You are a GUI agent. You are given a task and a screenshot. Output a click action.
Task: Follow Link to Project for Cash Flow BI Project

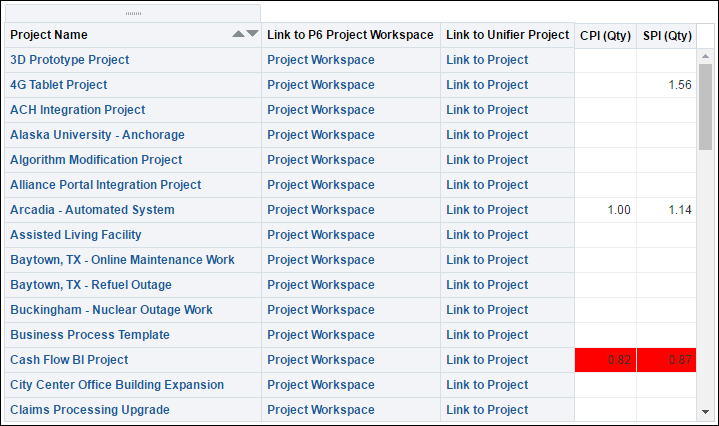click(x=487, y=360)
